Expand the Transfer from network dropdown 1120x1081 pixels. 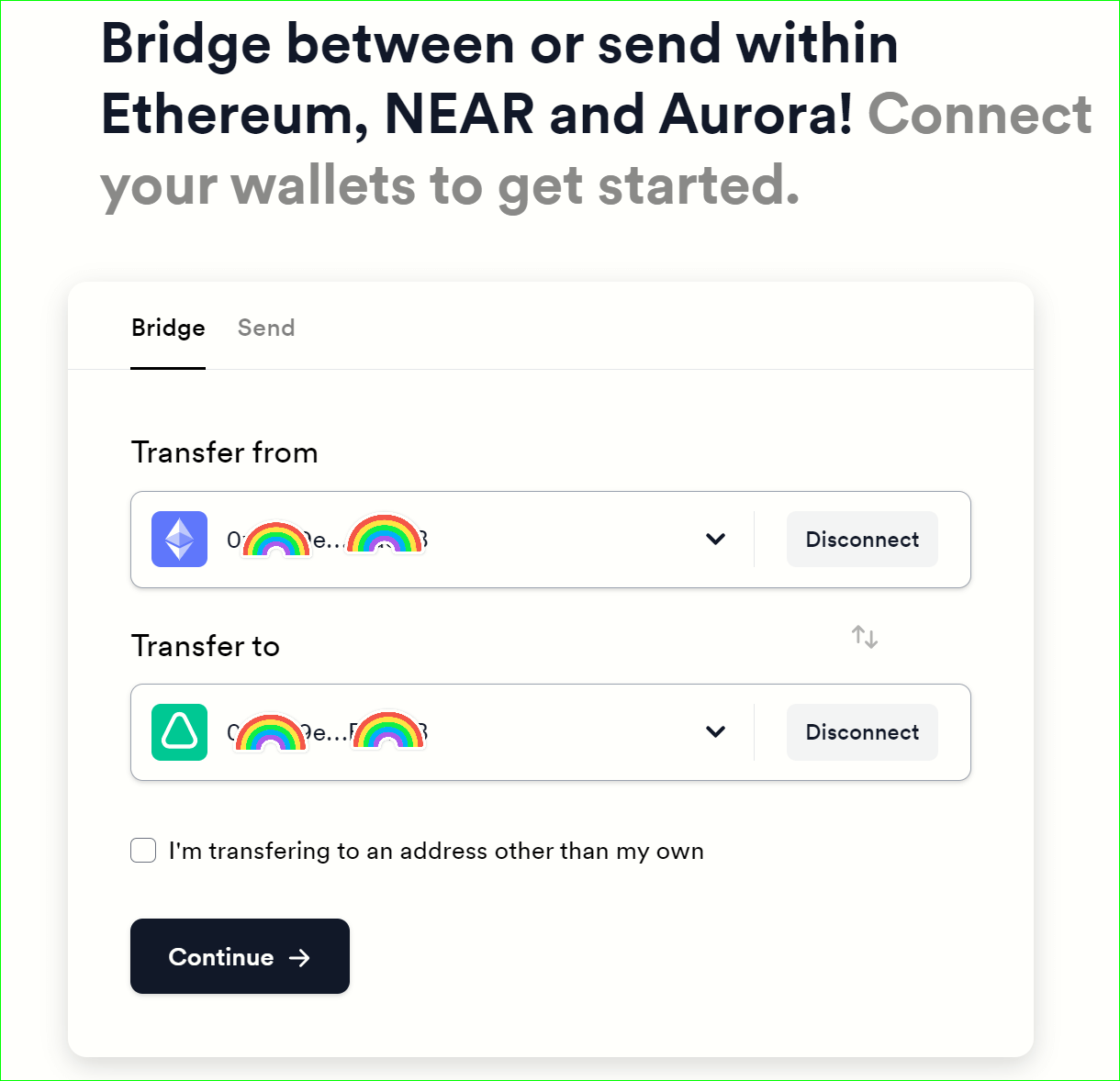[x=716, y=540]
